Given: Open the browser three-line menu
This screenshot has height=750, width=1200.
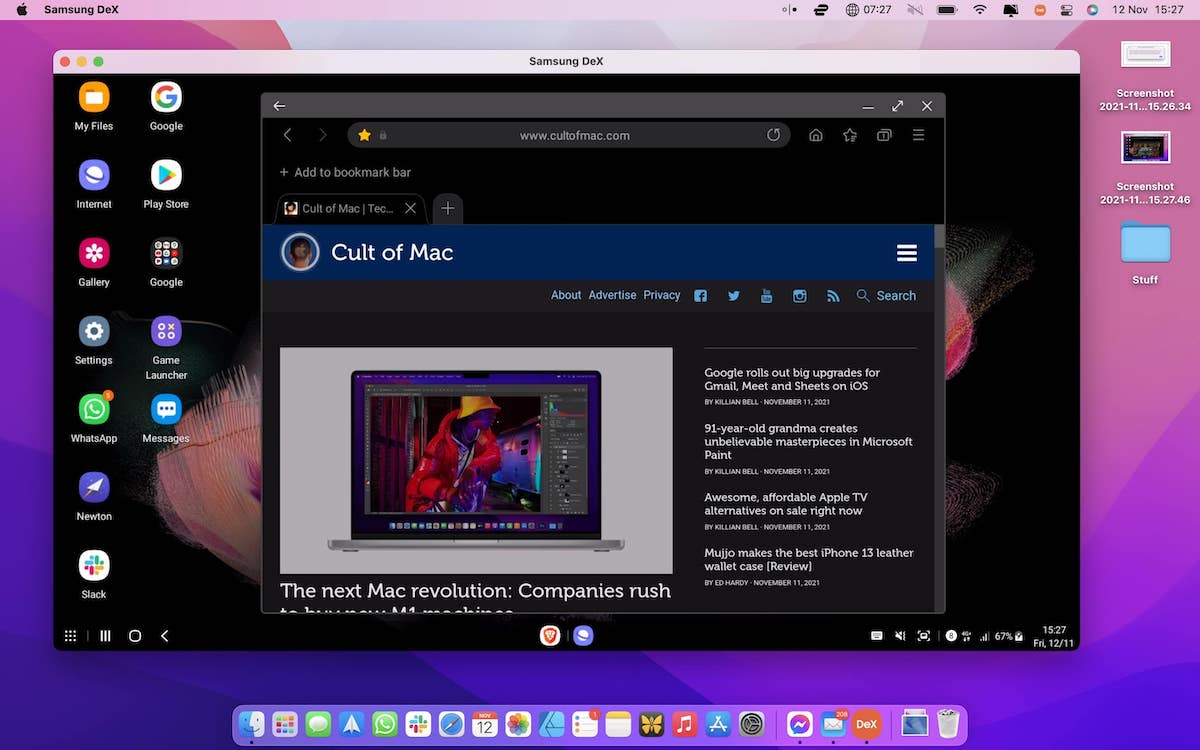Looking at the screenshot, I should click(918, 135).
